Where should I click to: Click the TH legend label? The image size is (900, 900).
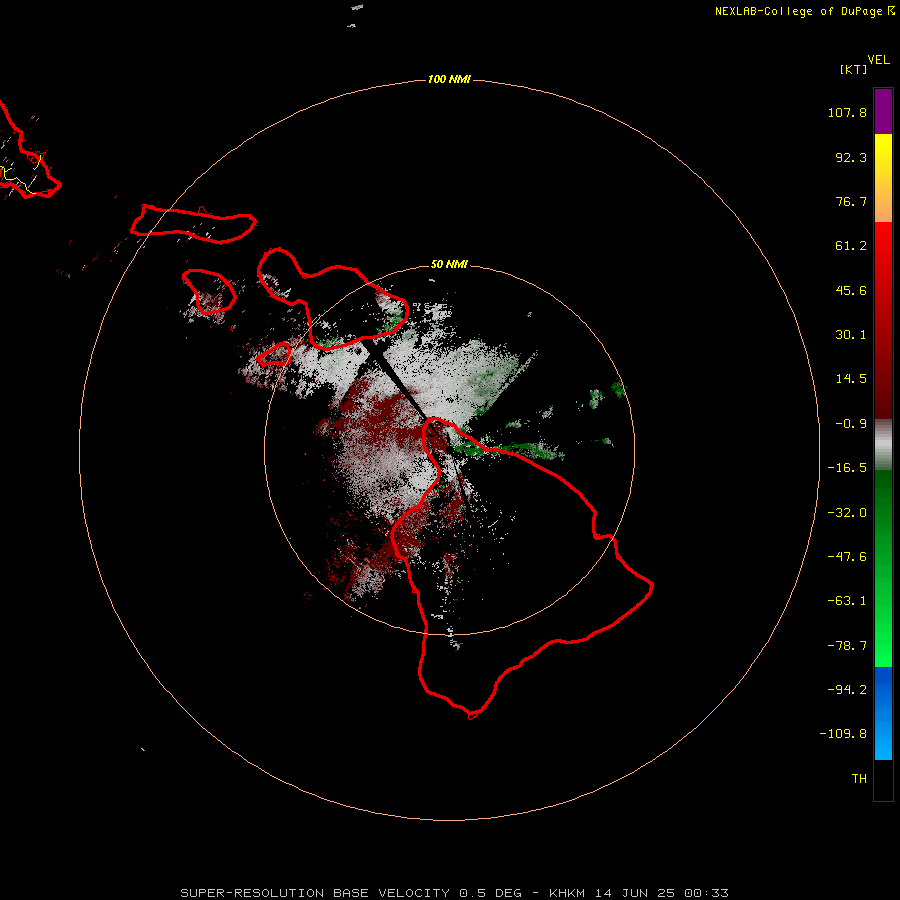[859, 779]
